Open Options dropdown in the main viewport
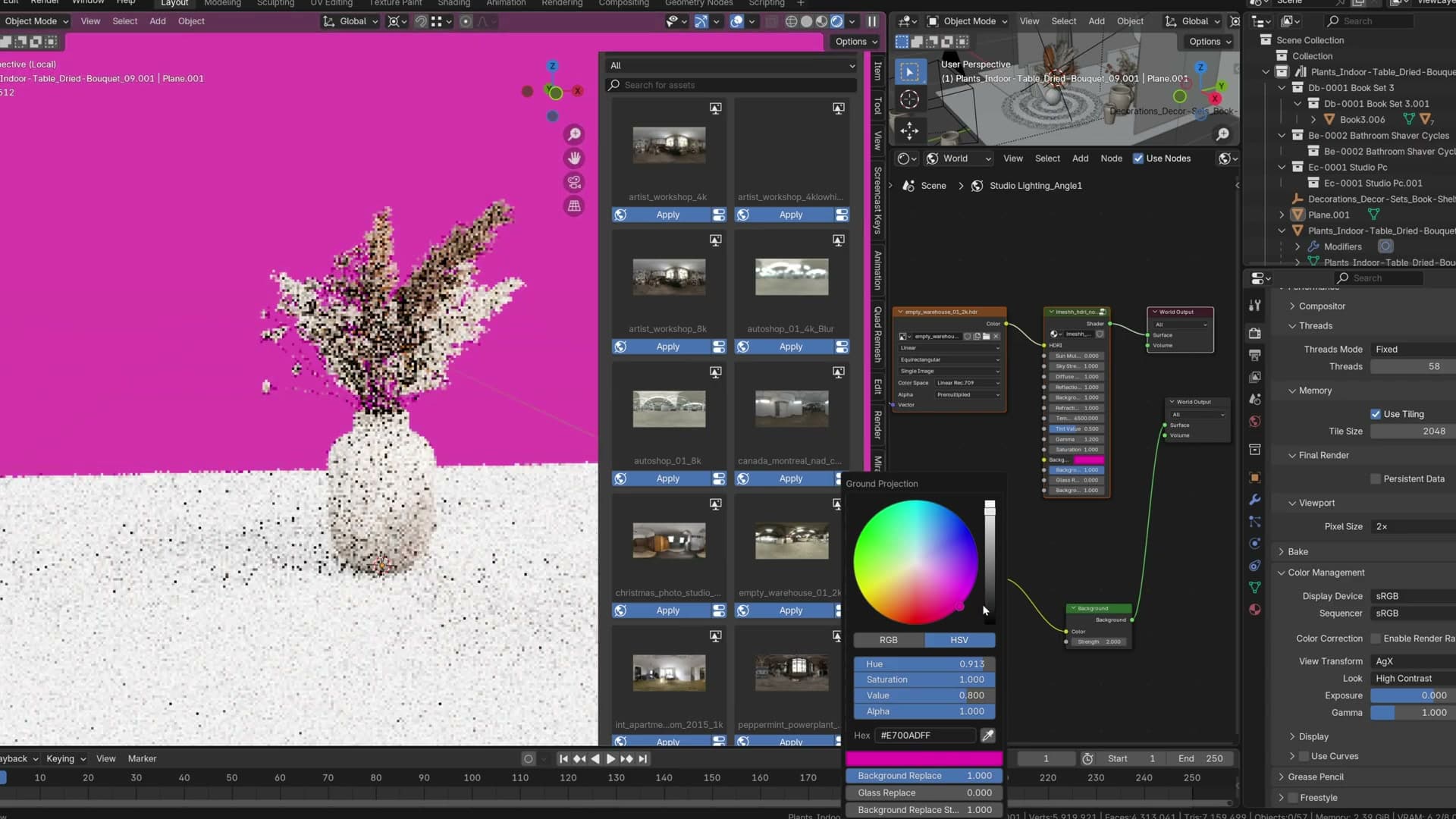Image resolution: width=1456 pixels, height=819 pixels. click(856, 42)
